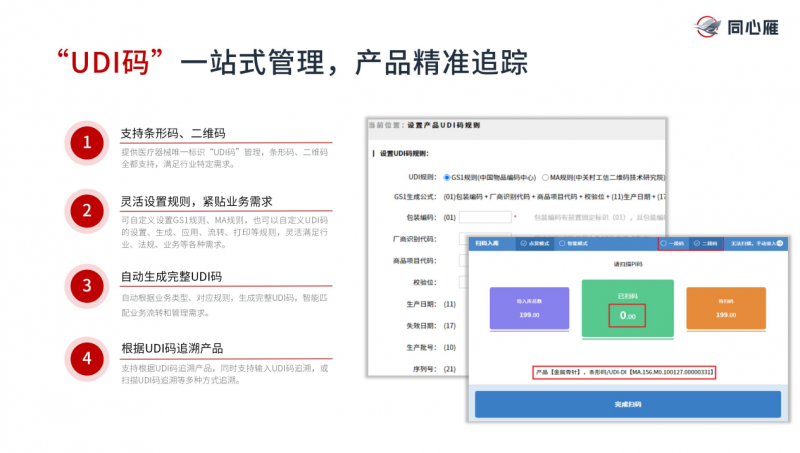The image size is (800, 453).
Task: Select the MA规则 radio button
Action: point(543,176)
